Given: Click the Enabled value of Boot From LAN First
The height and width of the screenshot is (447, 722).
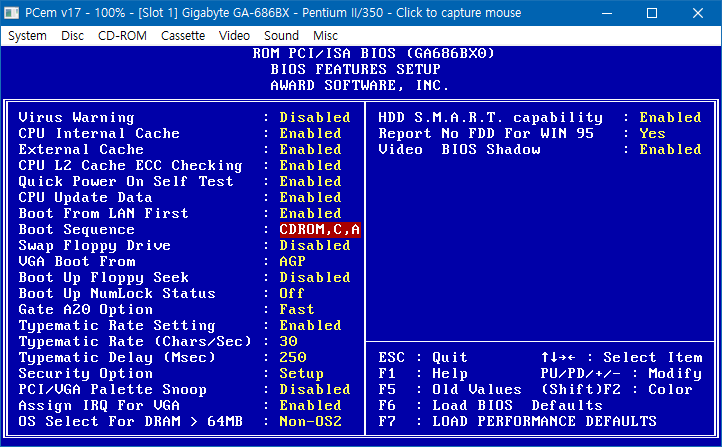Looking at the screenshot, I should click(x=310, y=213).
